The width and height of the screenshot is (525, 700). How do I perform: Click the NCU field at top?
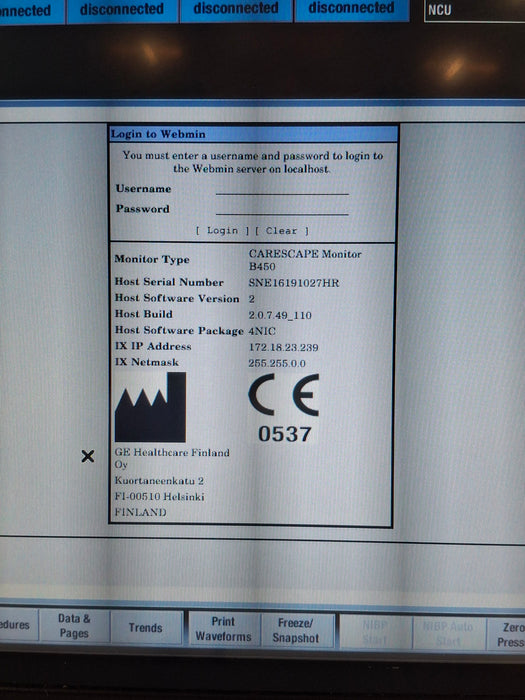point(474,11)
